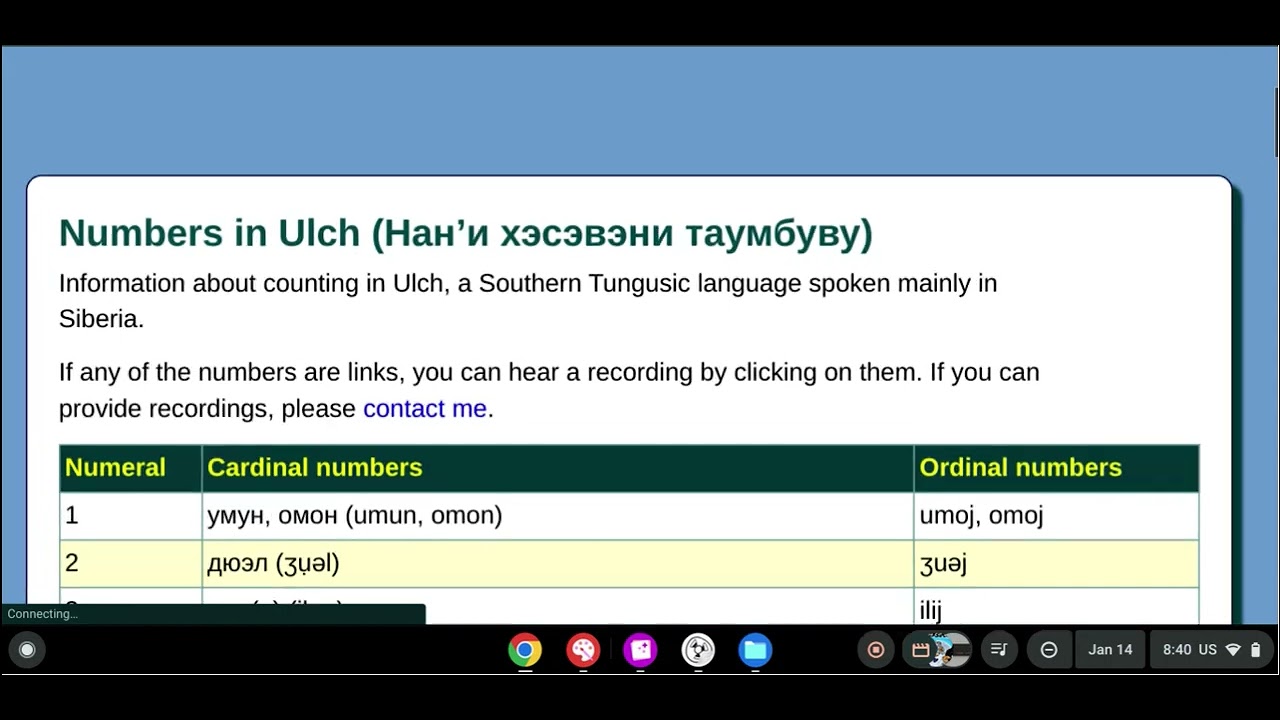Open the screen capture thumbnail tray
Image resolution: width=1280 pixels, height=720 pixels.
[x=937, y=650]
